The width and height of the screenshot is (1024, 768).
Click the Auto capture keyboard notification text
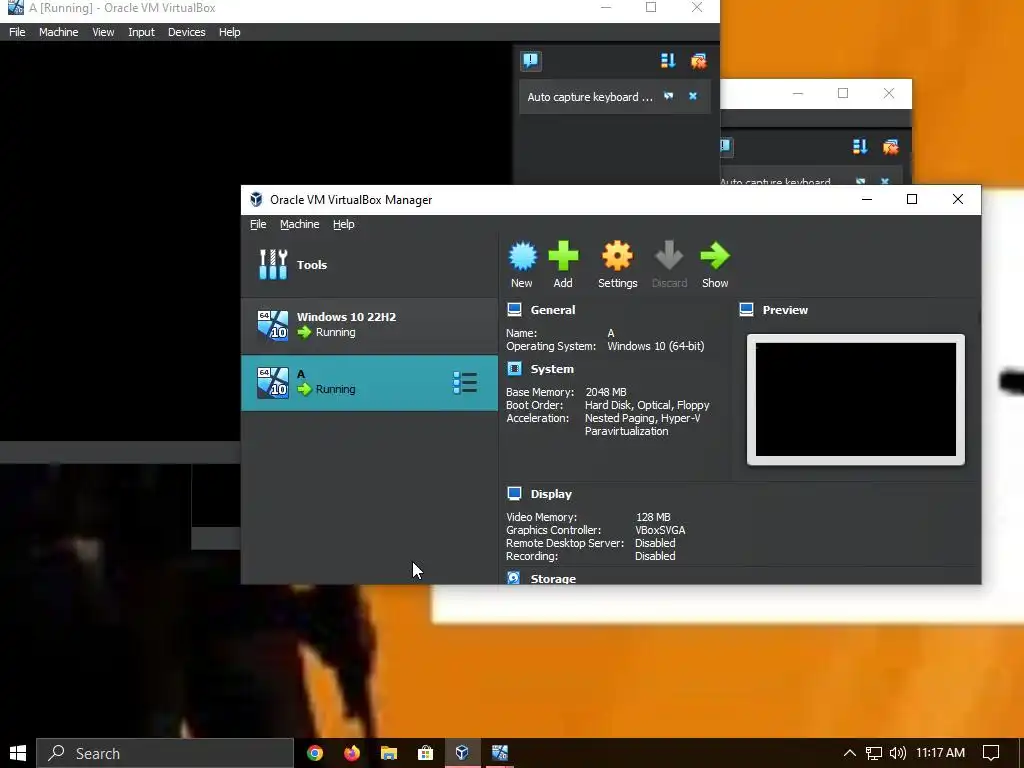590,97
